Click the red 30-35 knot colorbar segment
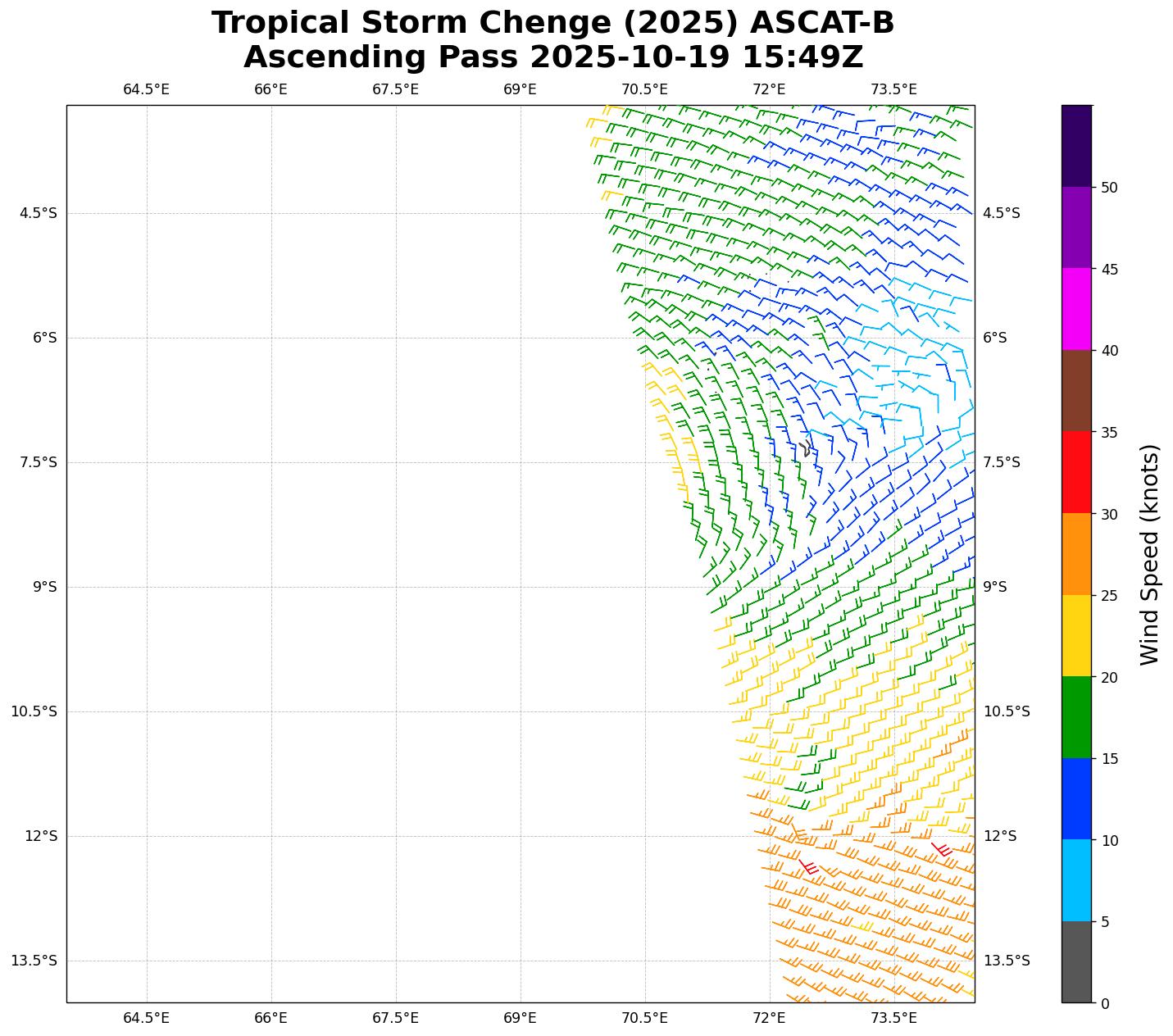Screen dimensions: 1173x1036 click(1076, 472)
